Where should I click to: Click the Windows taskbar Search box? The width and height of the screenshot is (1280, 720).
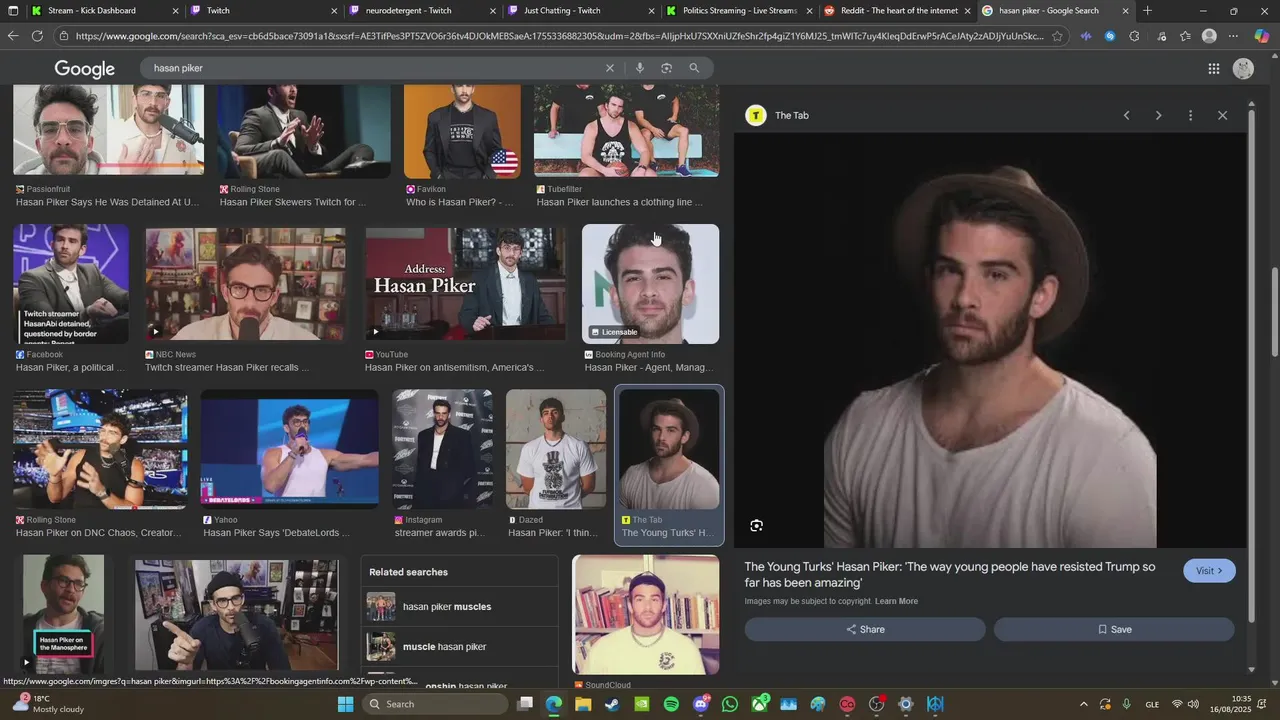[433, 704]
